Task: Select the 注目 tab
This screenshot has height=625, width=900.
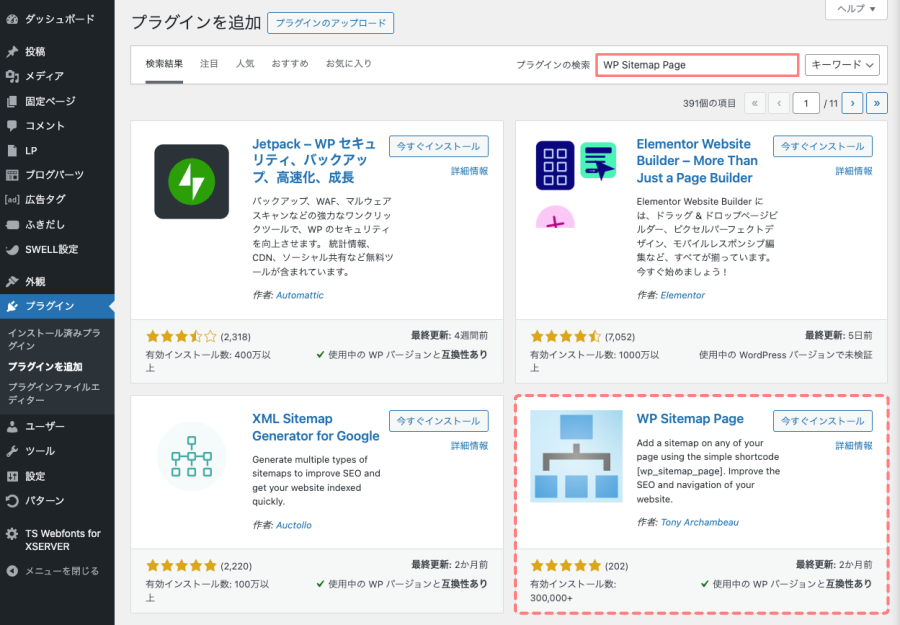Action: click(x=209, y=64)
